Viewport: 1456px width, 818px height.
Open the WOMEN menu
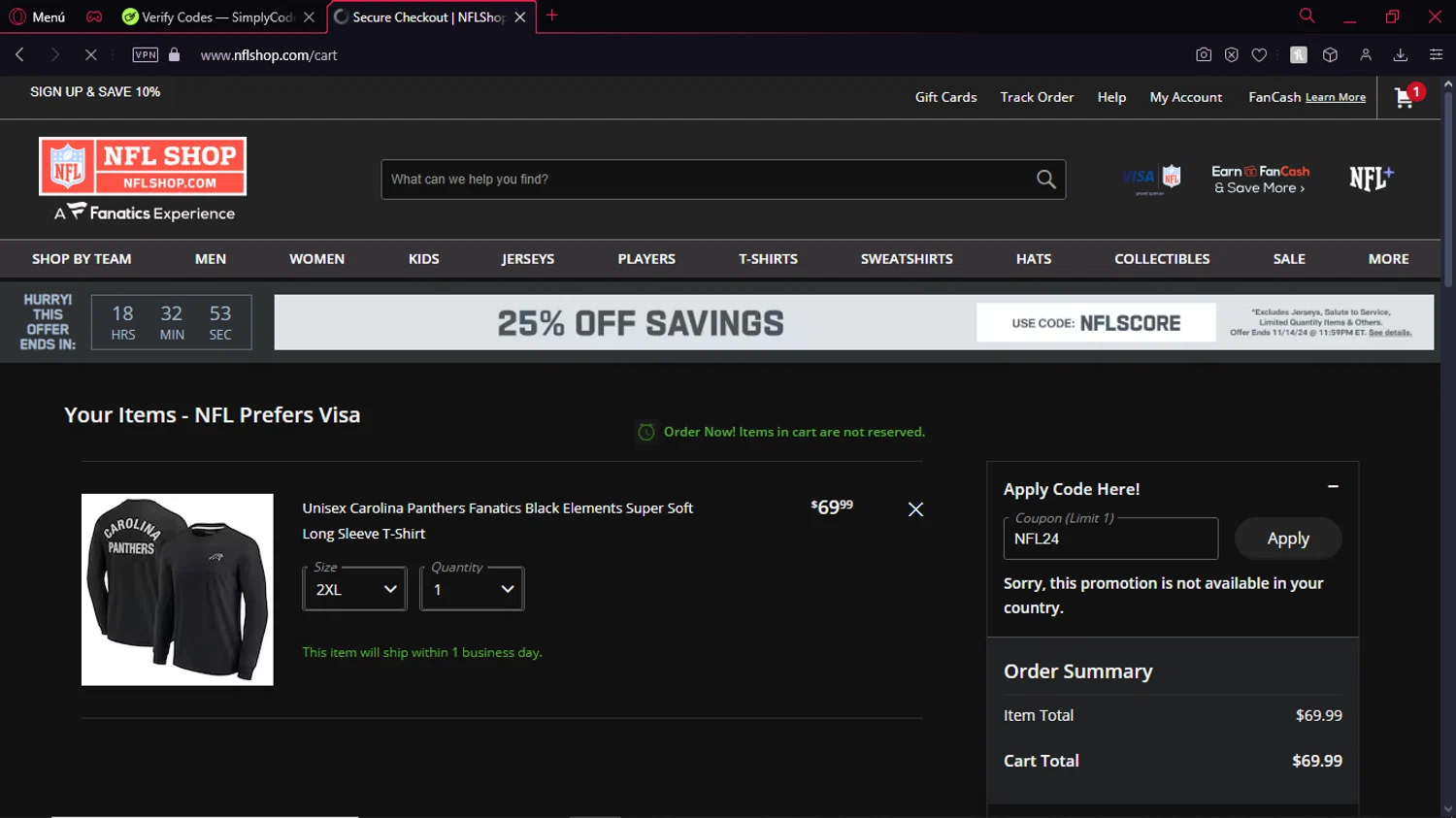(316, 259)
